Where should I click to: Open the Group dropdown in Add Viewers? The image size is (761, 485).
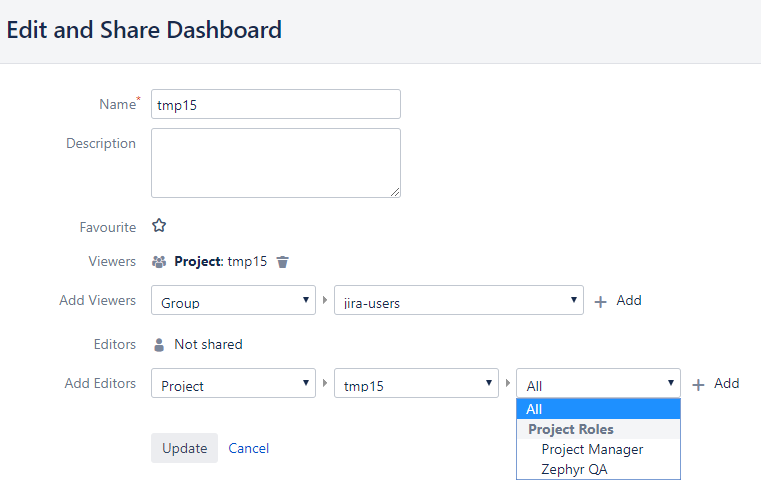pyautogui.click(x=233, y=300)
